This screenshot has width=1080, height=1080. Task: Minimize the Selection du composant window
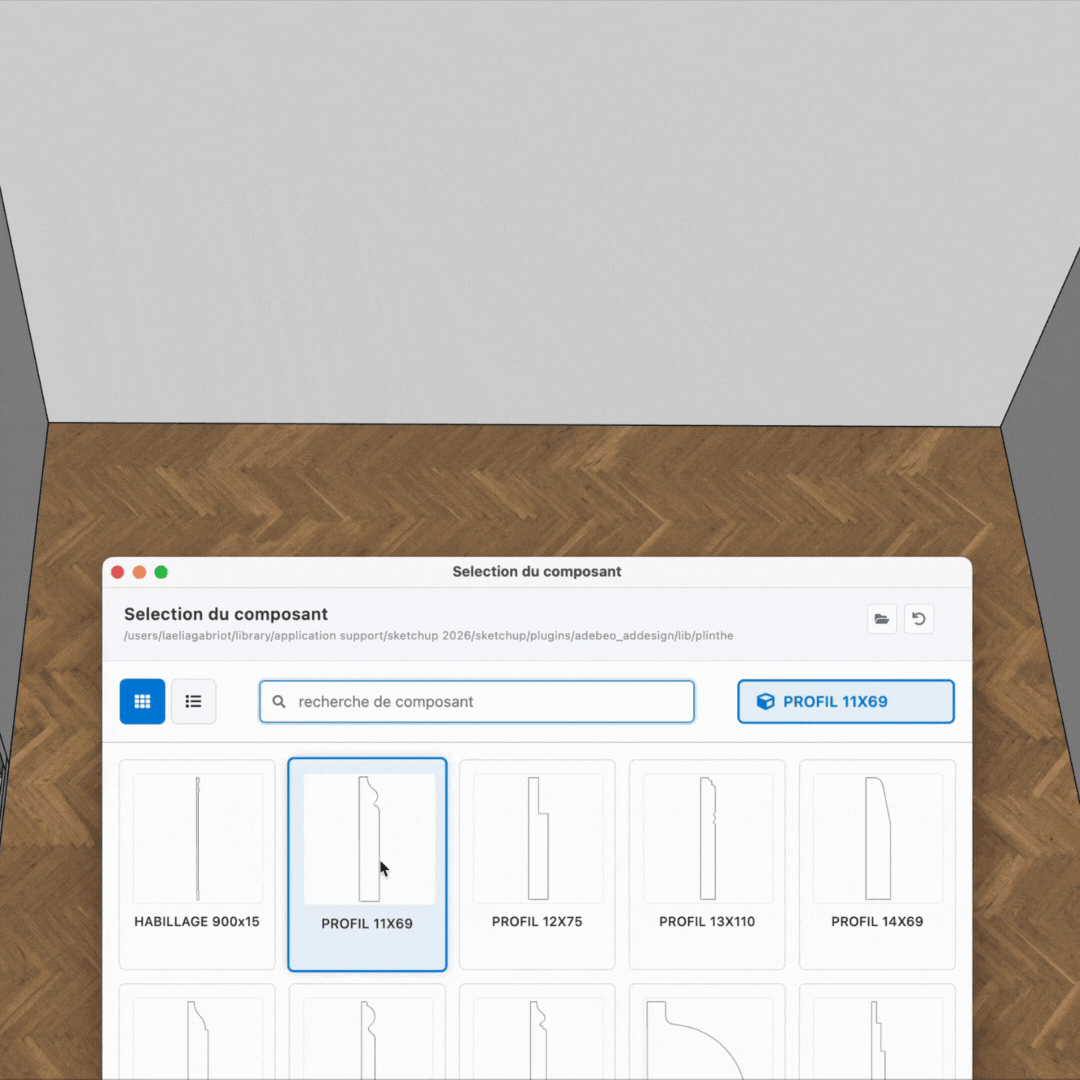[x=139, y=572]
